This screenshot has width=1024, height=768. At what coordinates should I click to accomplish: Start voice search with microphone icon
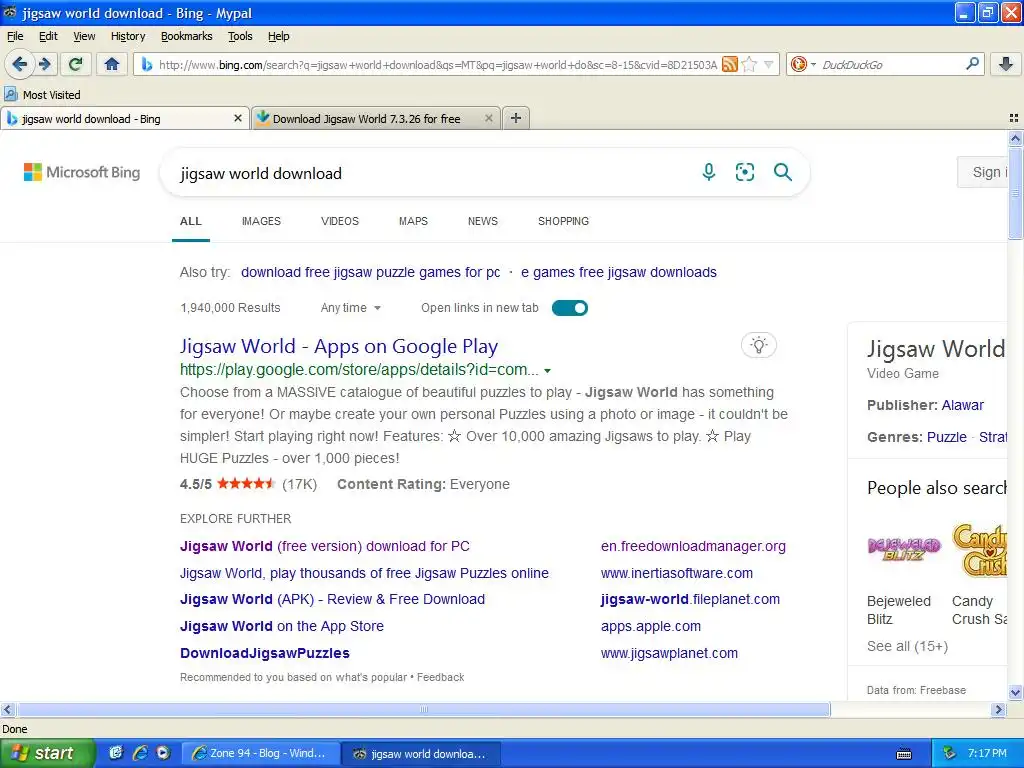pyautogui.click(x=709, y=172)
